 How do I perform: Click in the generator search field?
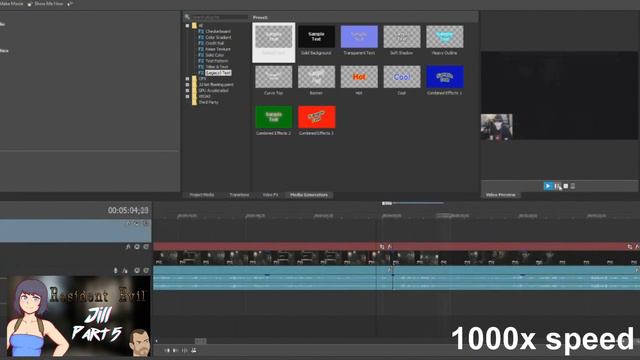point(220,17)
